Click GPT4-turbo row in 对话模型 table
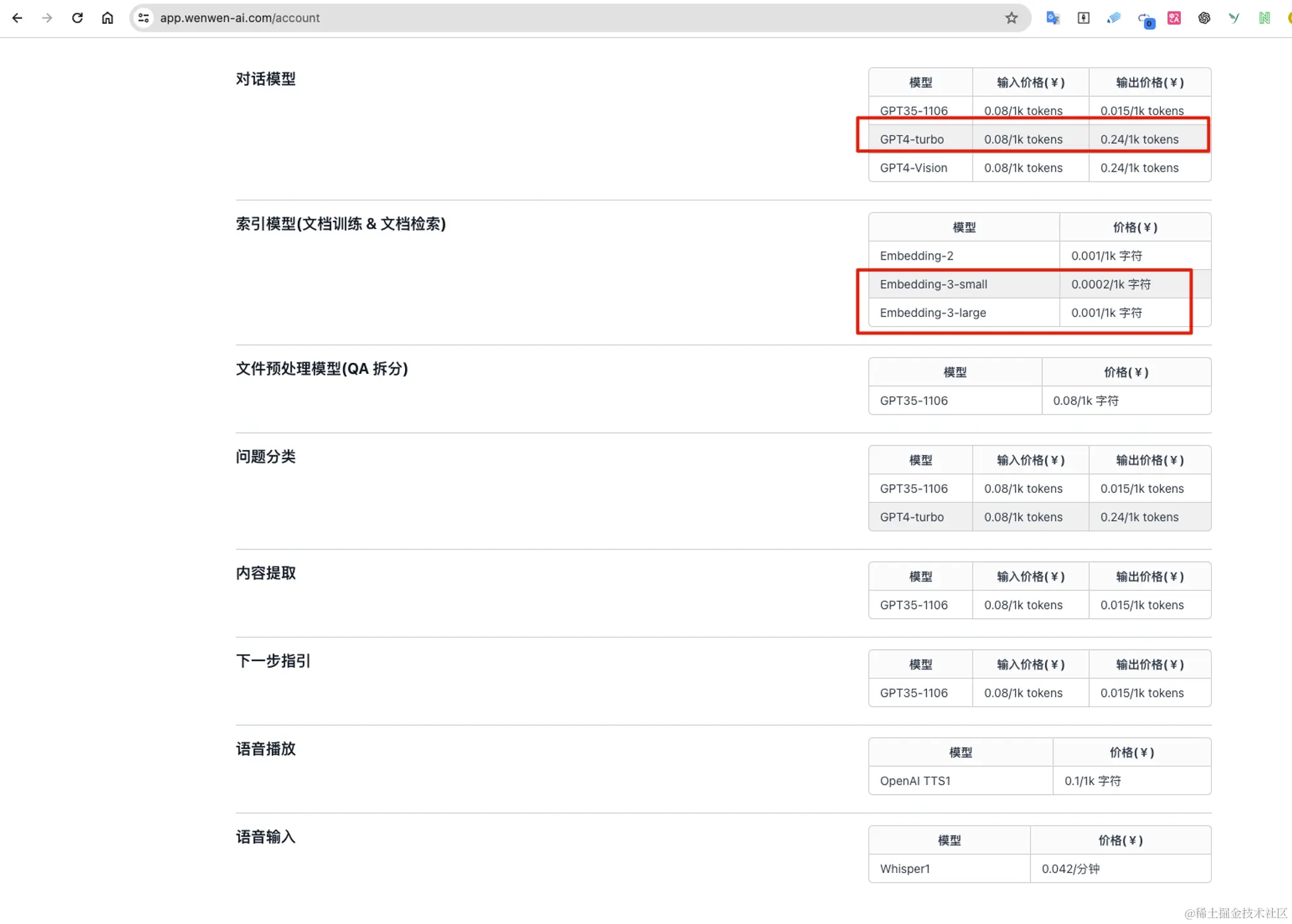1292x924 pixels. point(1039,139)
